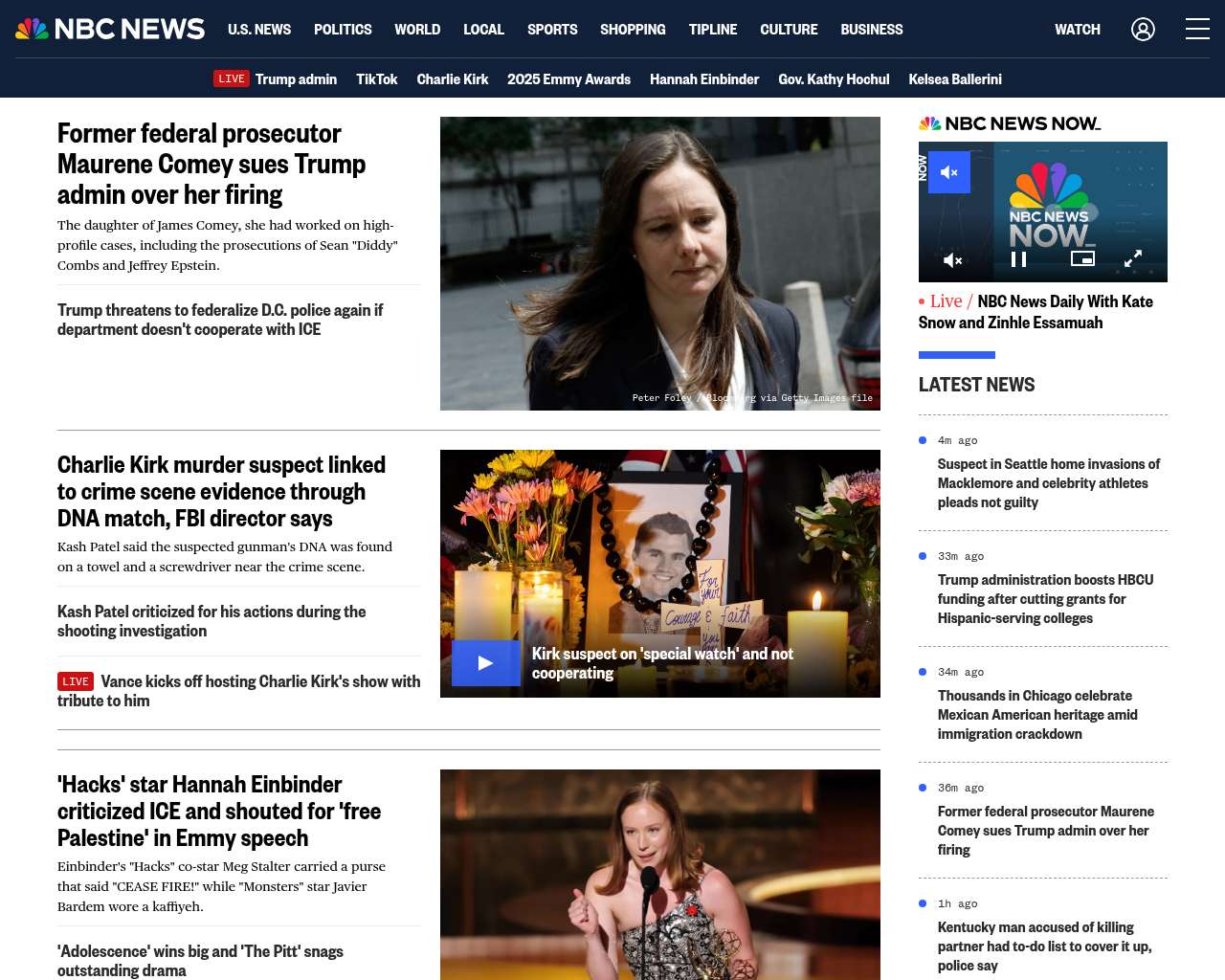Open the Maurene Comey photo

[660, 263]
